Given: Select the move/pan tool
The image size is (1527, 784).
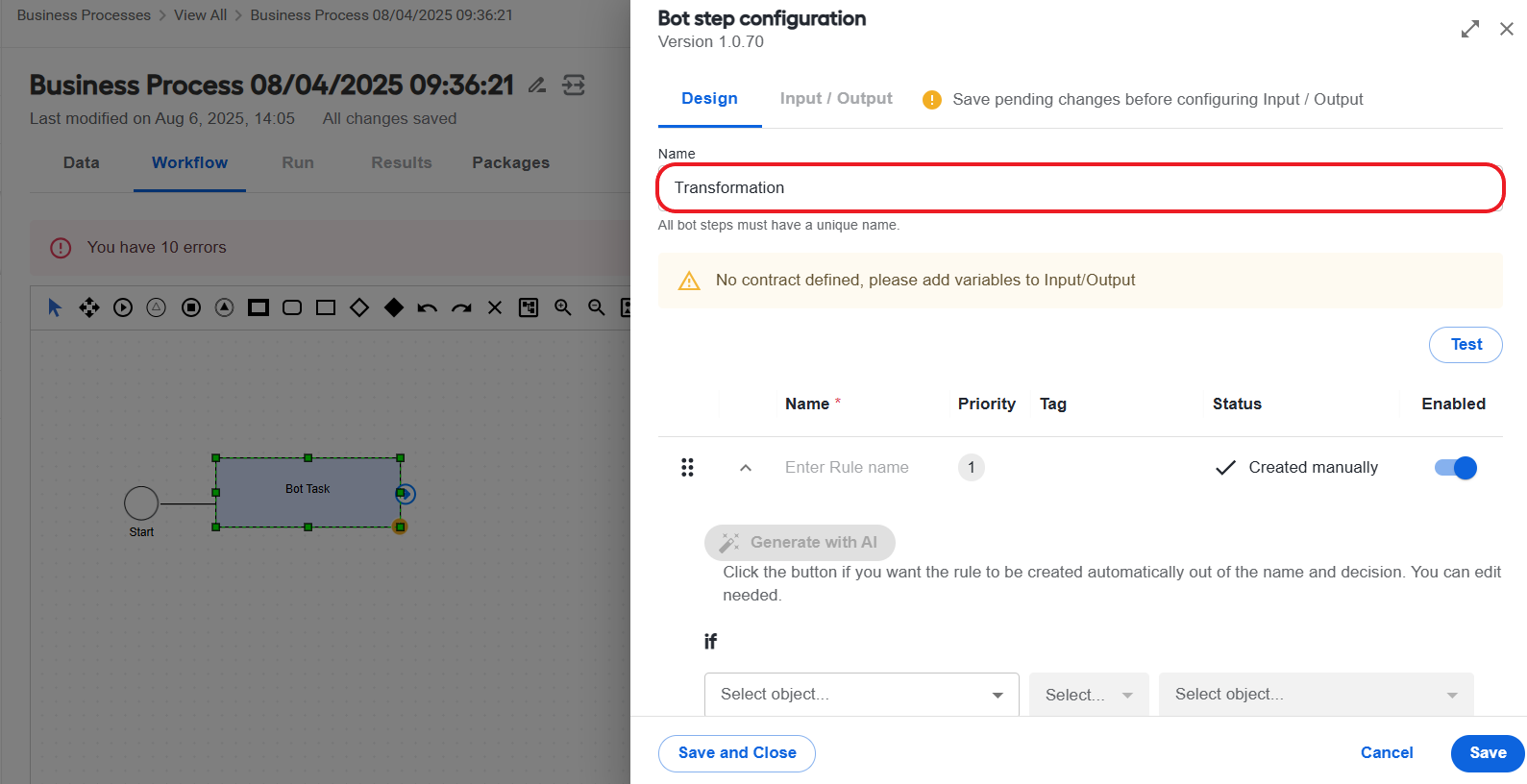Looking at the screenshot, I should coord(89,307).
